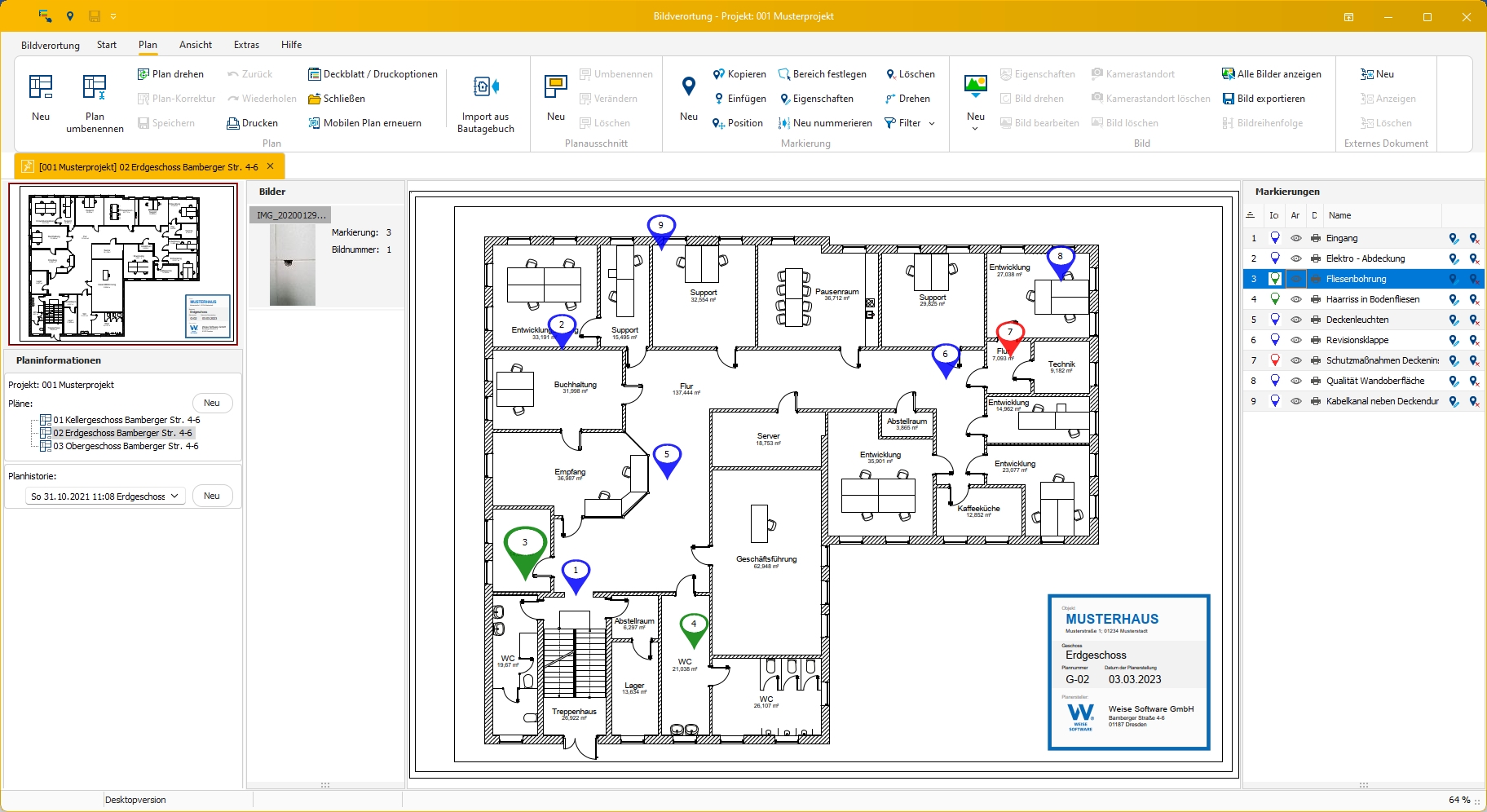Click Neu button next to Planhistorie
Image resolution: width=1487 pixels, height=812 pixels.
point(212,496)
